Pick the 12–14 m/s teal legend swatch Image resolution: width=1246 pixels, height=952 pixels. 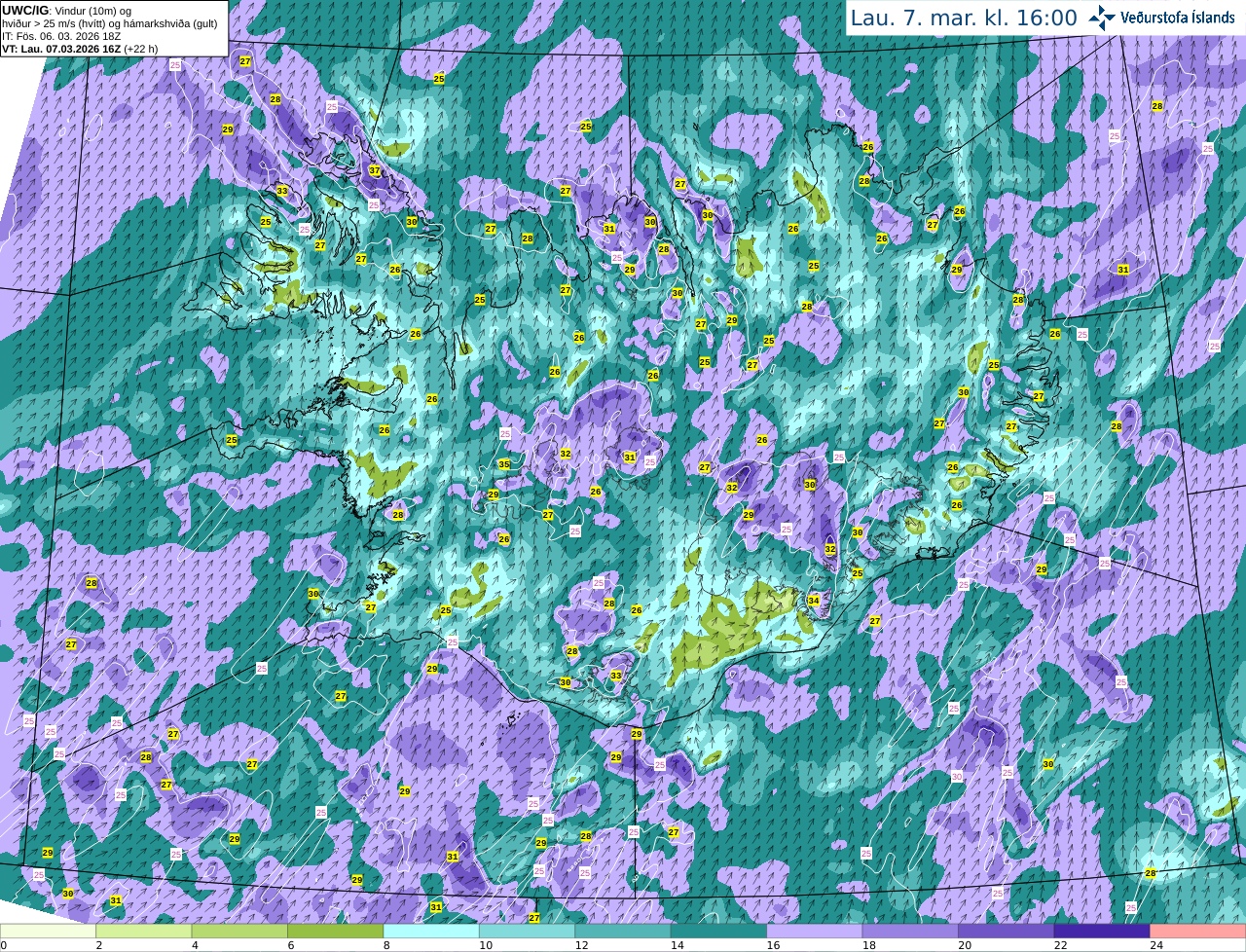[x=623, y=932]
